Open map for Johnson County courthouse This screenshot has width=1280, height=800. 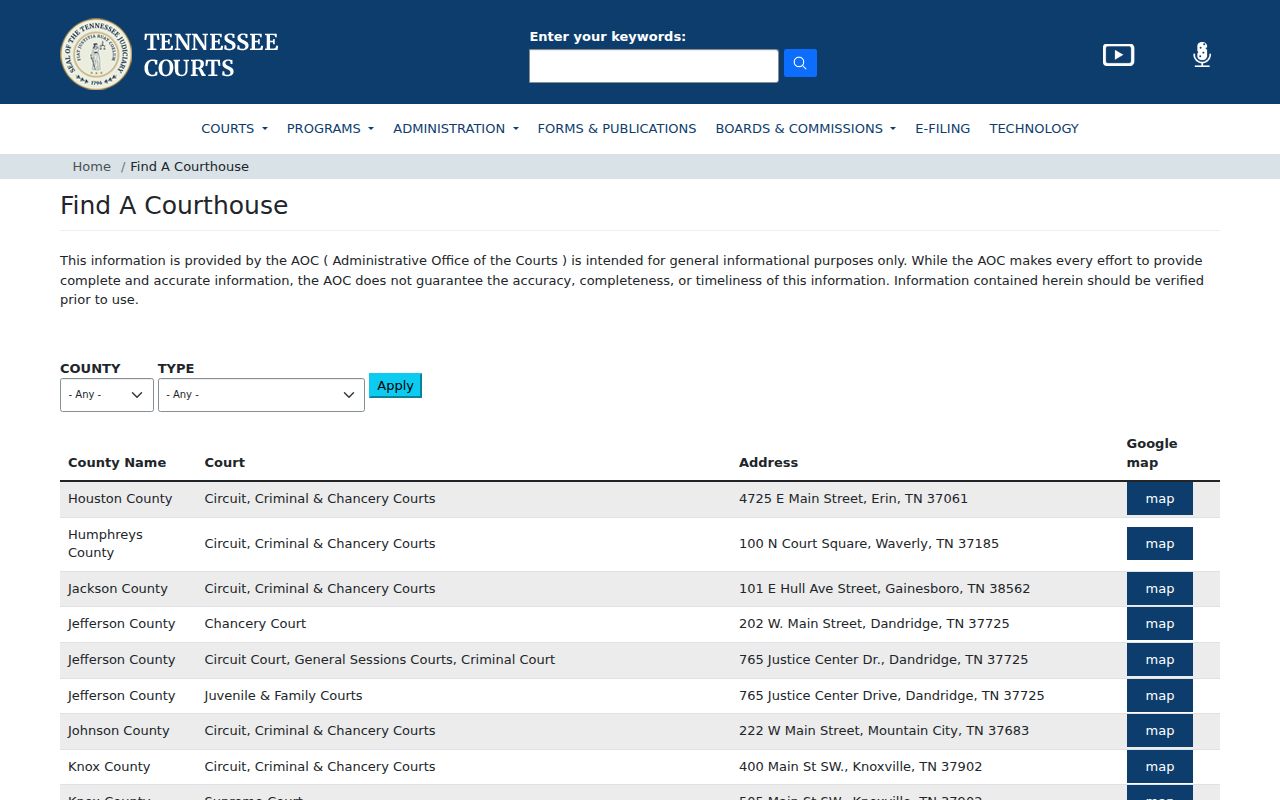point(1160,731)
